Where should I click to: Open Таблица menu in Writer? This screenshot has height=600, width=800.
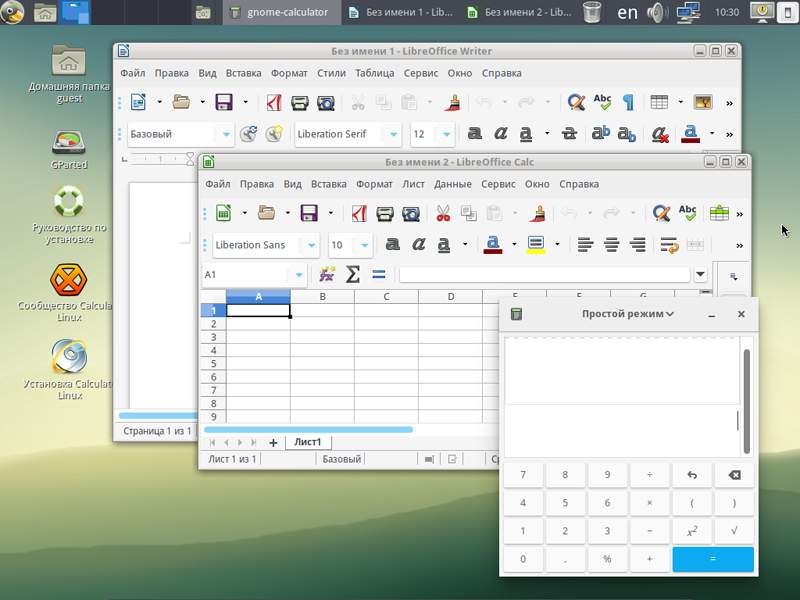click(x=374, y=73)
